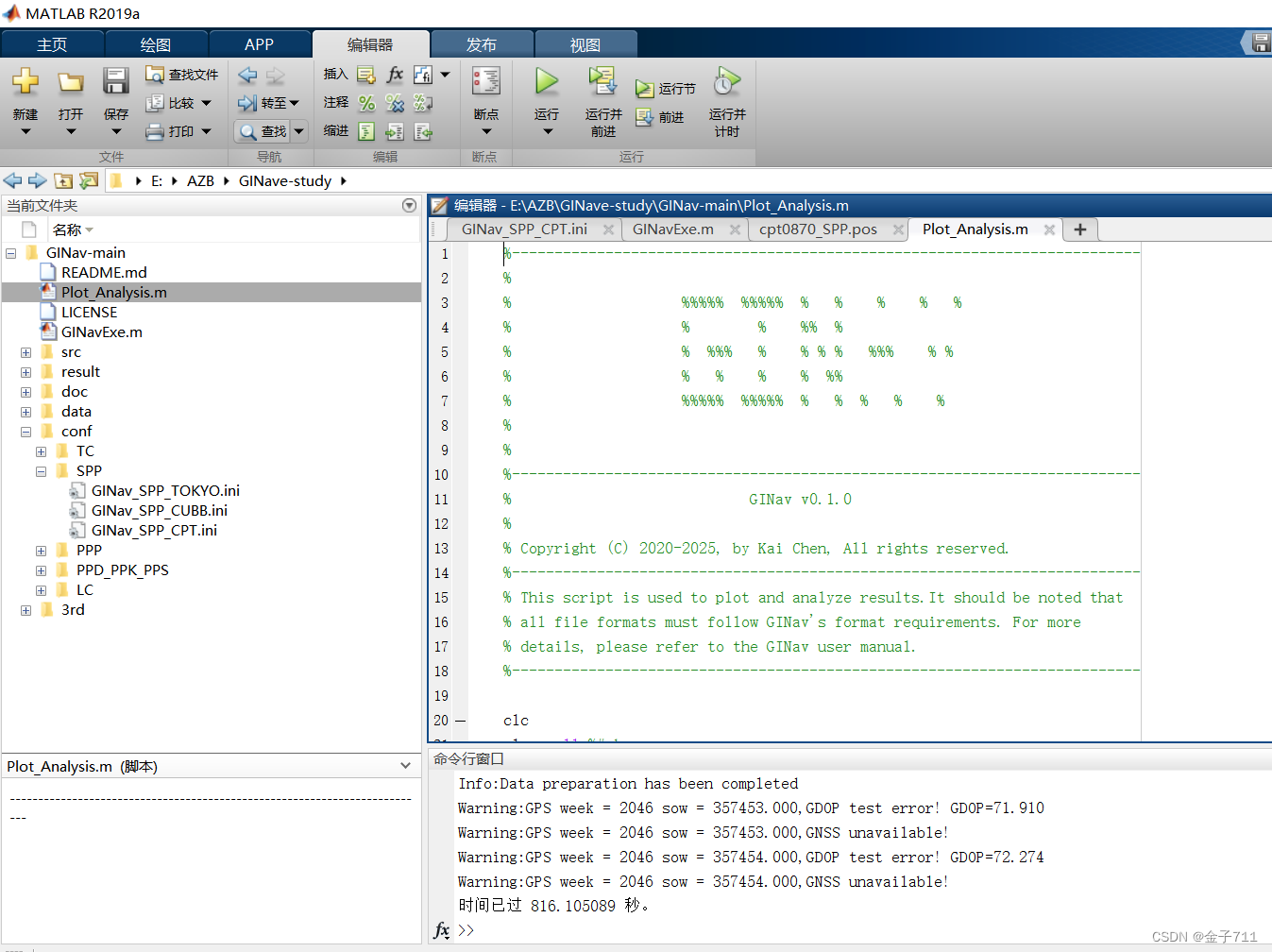Go back with the address bar left arrow
The width and height of the screenshot is (1272, 952).
click(x=12, y=180)
